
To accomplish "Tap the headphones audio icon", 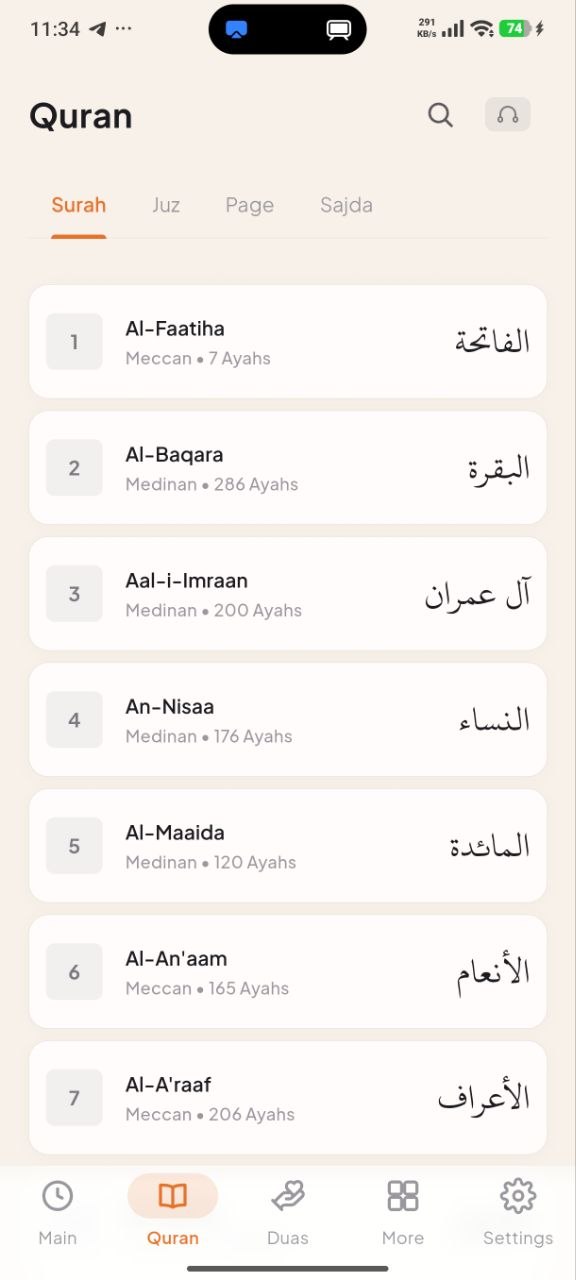I will 508,115.
